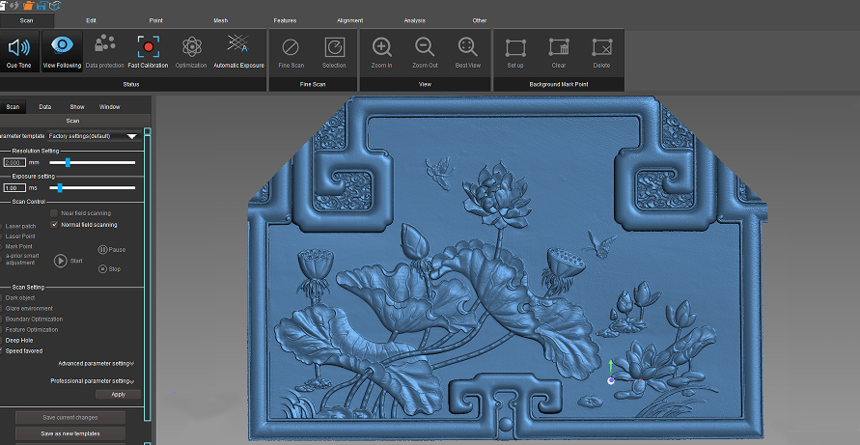This screenshot has width=860, height=445.
Task: Open the Mesh ribbon tab
Action: (x=220, y=21)
